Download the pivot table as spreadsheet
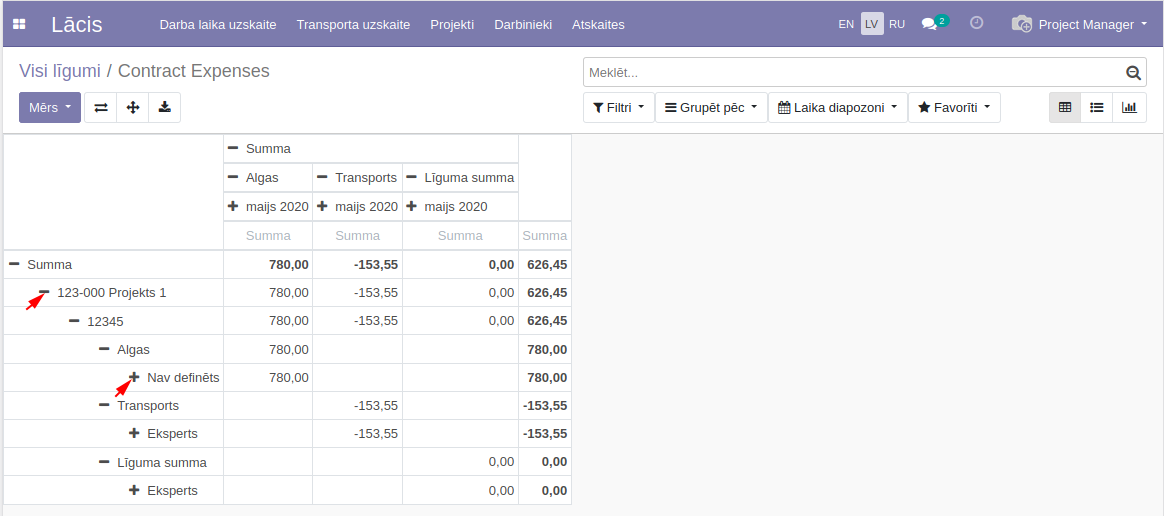1164x516 pixels. (x=164, y=107)
